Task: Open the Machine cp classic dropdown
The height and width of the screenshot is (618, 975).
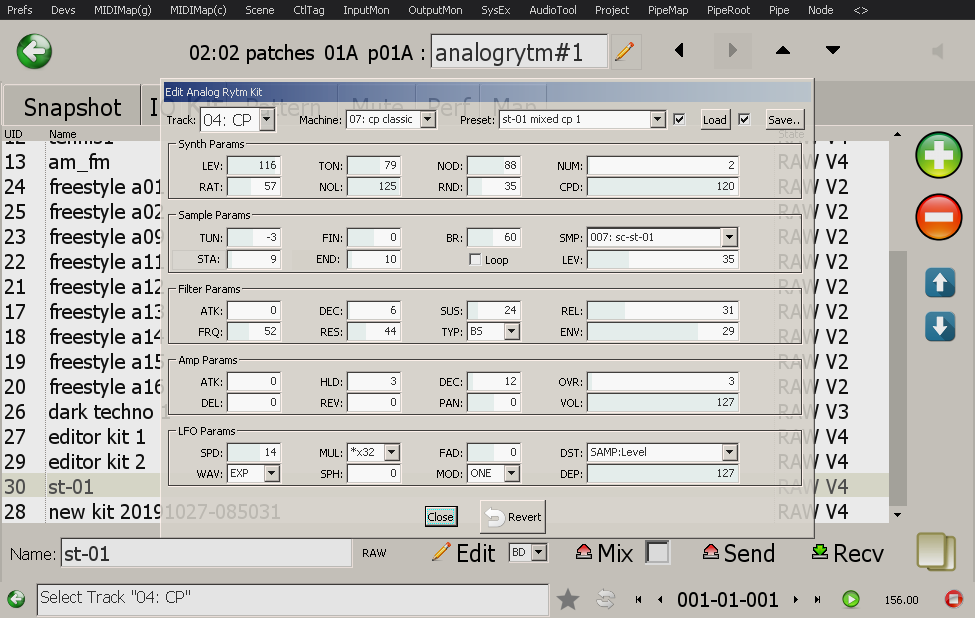Action: (x=427, y=120)
